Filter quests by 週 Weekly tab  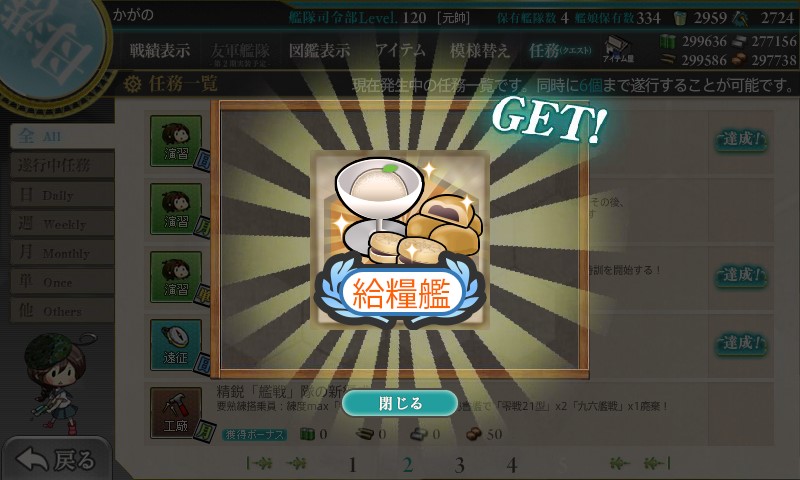tap(62, 223)
